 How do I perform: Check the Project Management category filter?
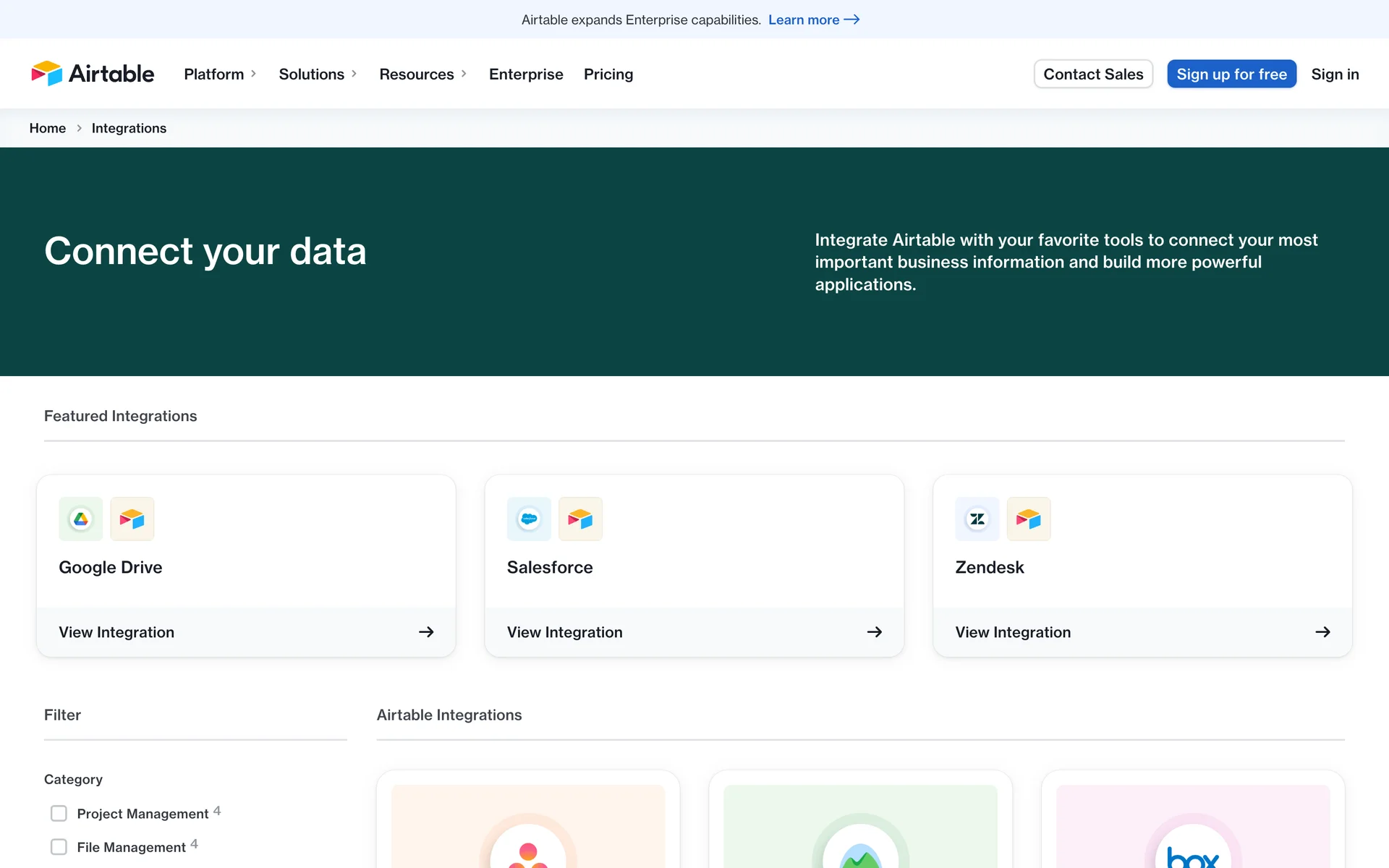click(x=59, y=814)
